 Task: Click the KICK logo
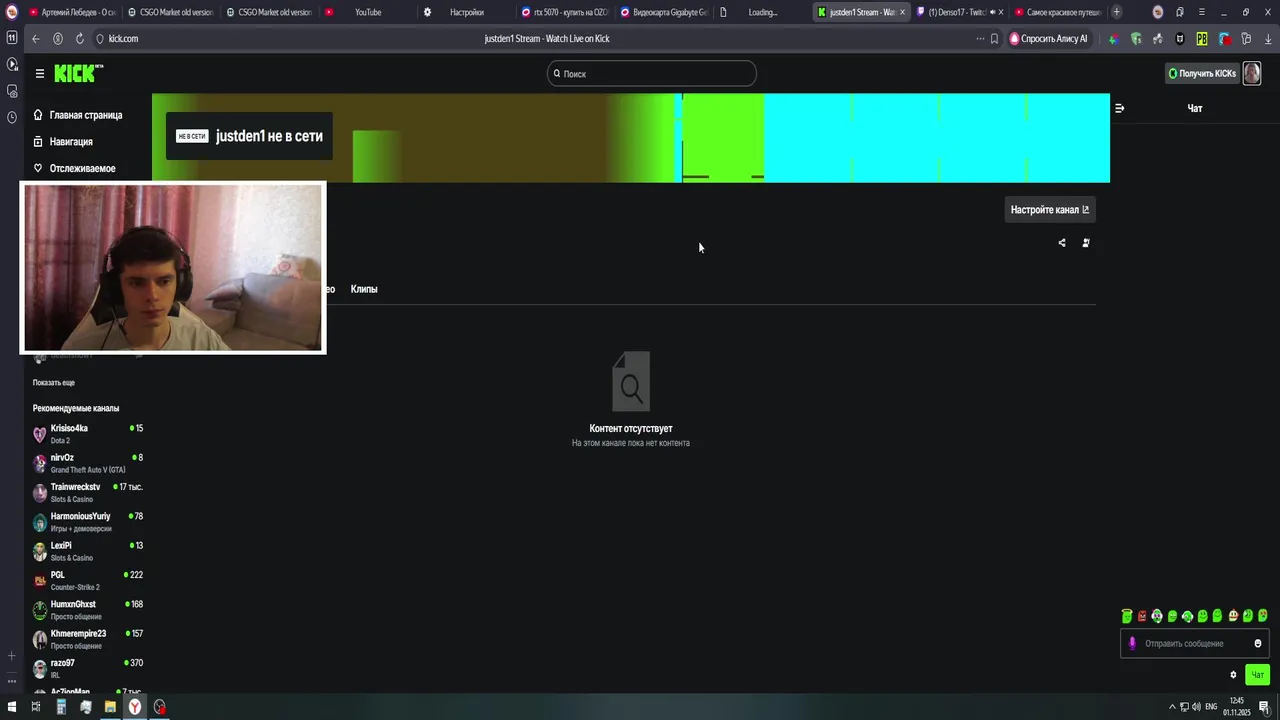coord(78,73)
